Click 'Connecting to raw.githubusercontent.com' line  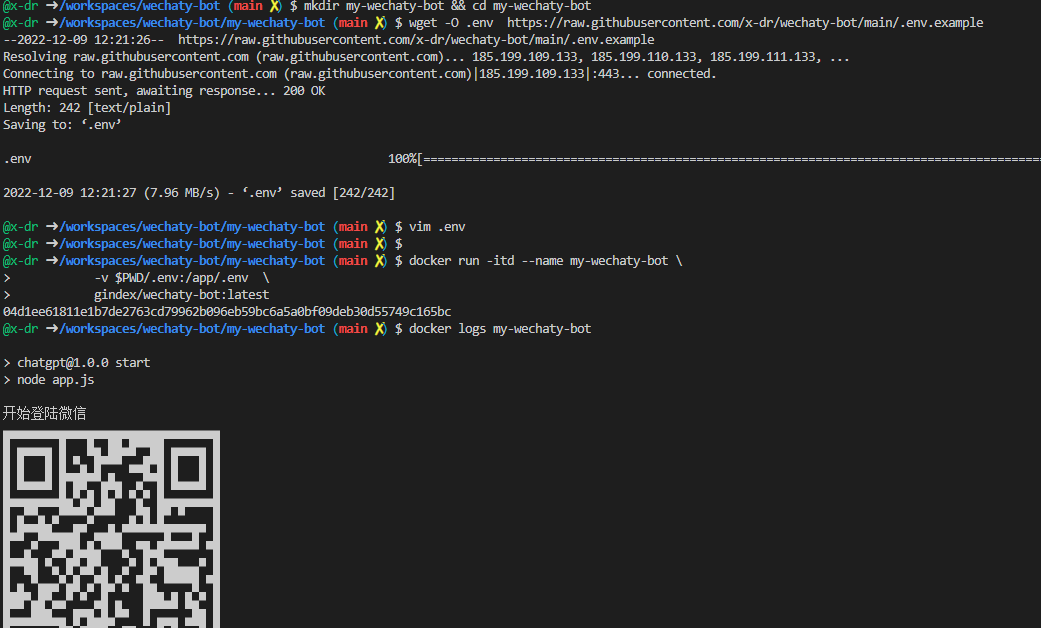(359, 74)
